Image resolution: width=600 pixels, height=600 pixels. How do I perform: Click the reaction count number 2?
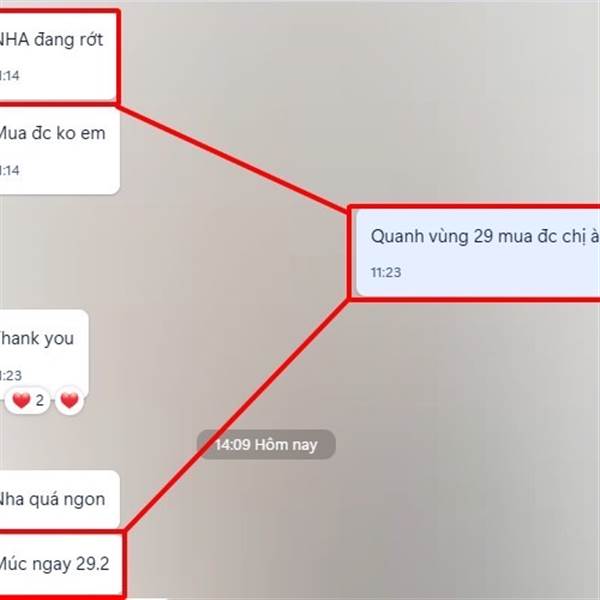40,401
